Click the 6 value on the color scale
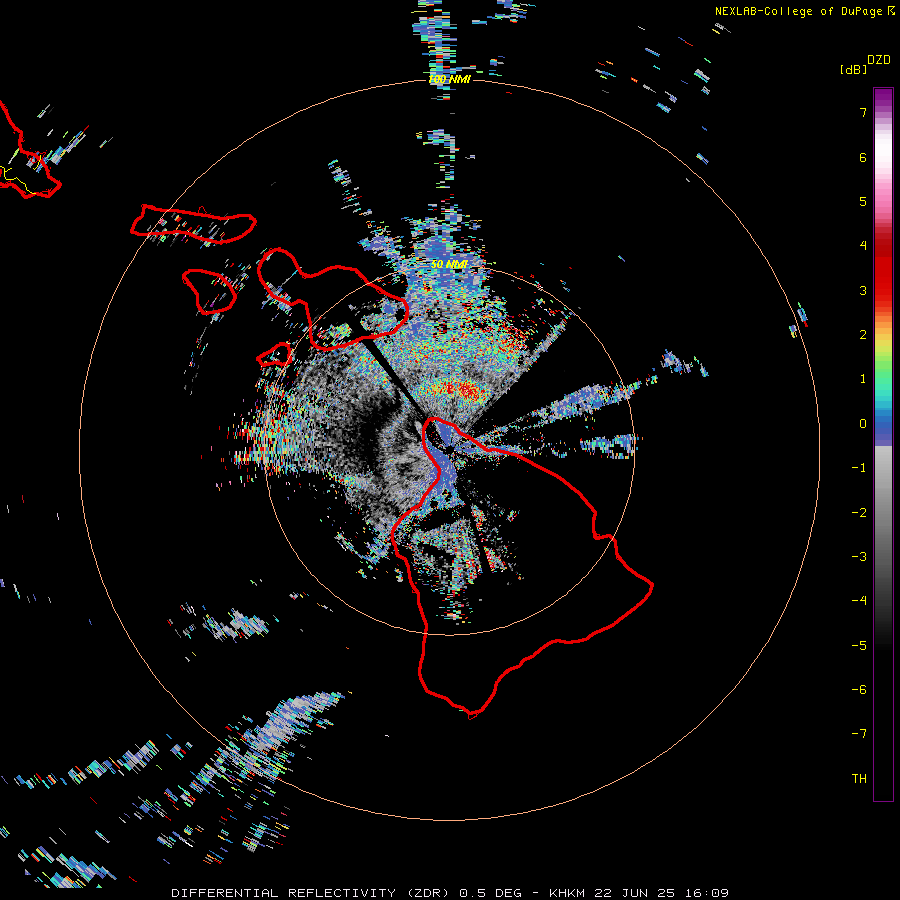 [863, 157]
